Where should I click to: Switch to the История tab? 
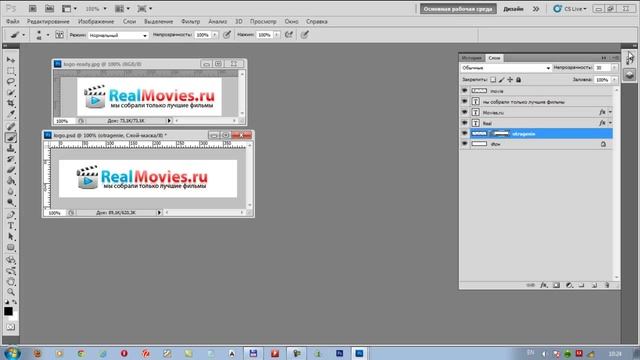click(472, 58)
